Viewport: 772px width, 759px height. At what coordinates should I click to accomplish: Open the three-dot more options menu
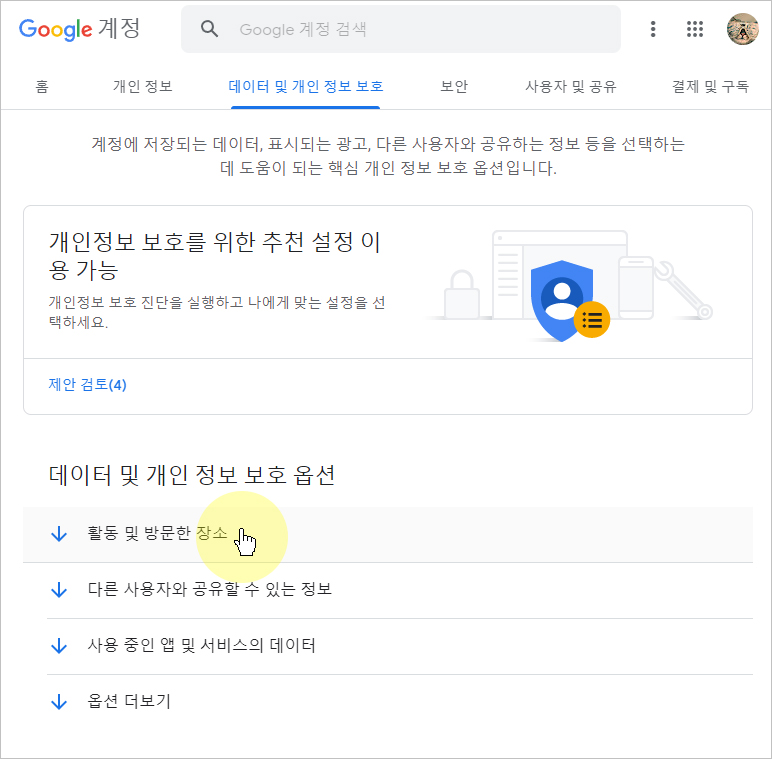pyautogui.click(x=653, y=29)
